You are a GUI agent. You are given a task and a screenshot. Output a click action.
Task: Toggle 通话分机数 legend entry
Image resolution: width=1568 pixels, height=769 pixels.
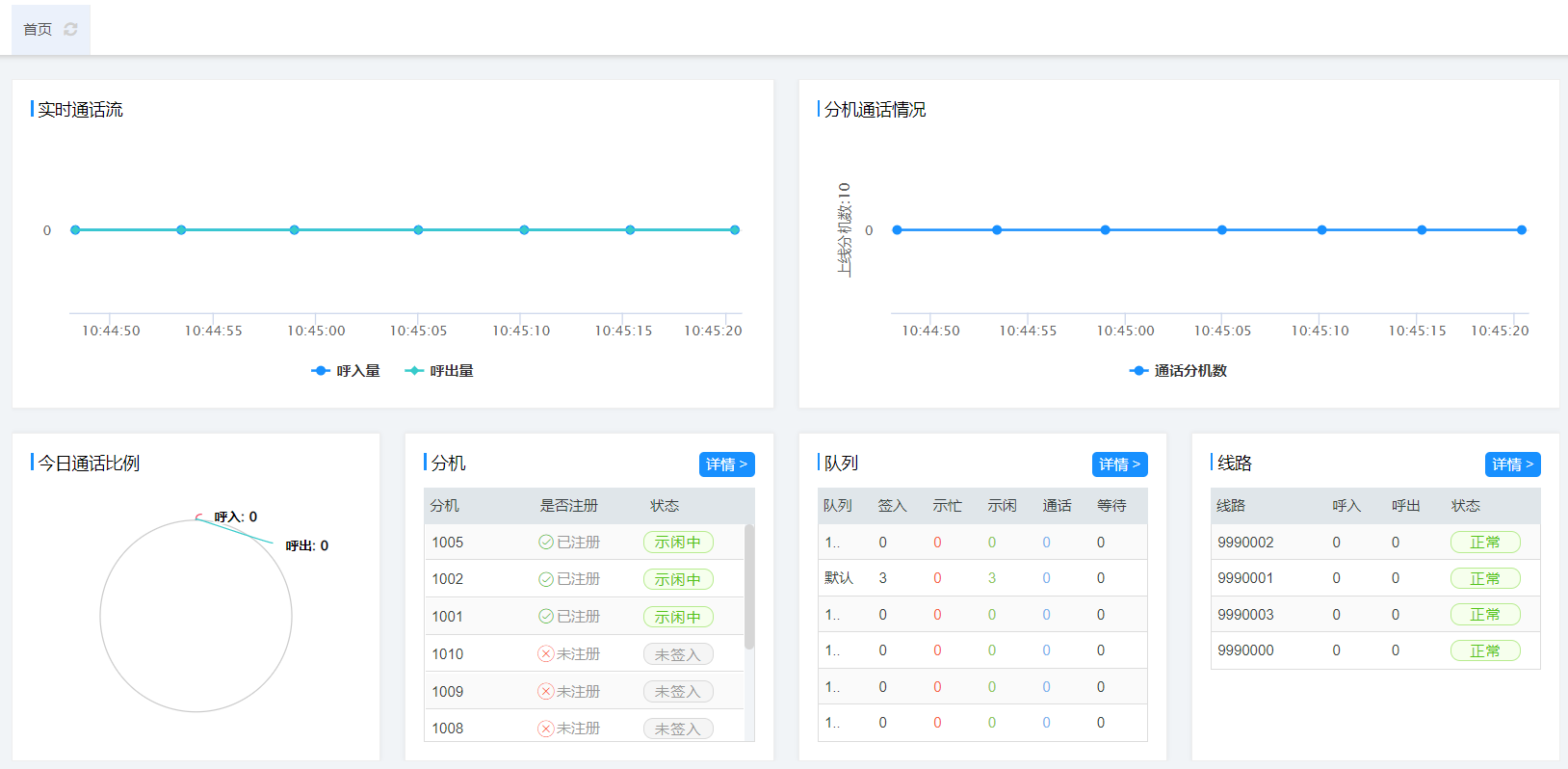pos(1178,371)
